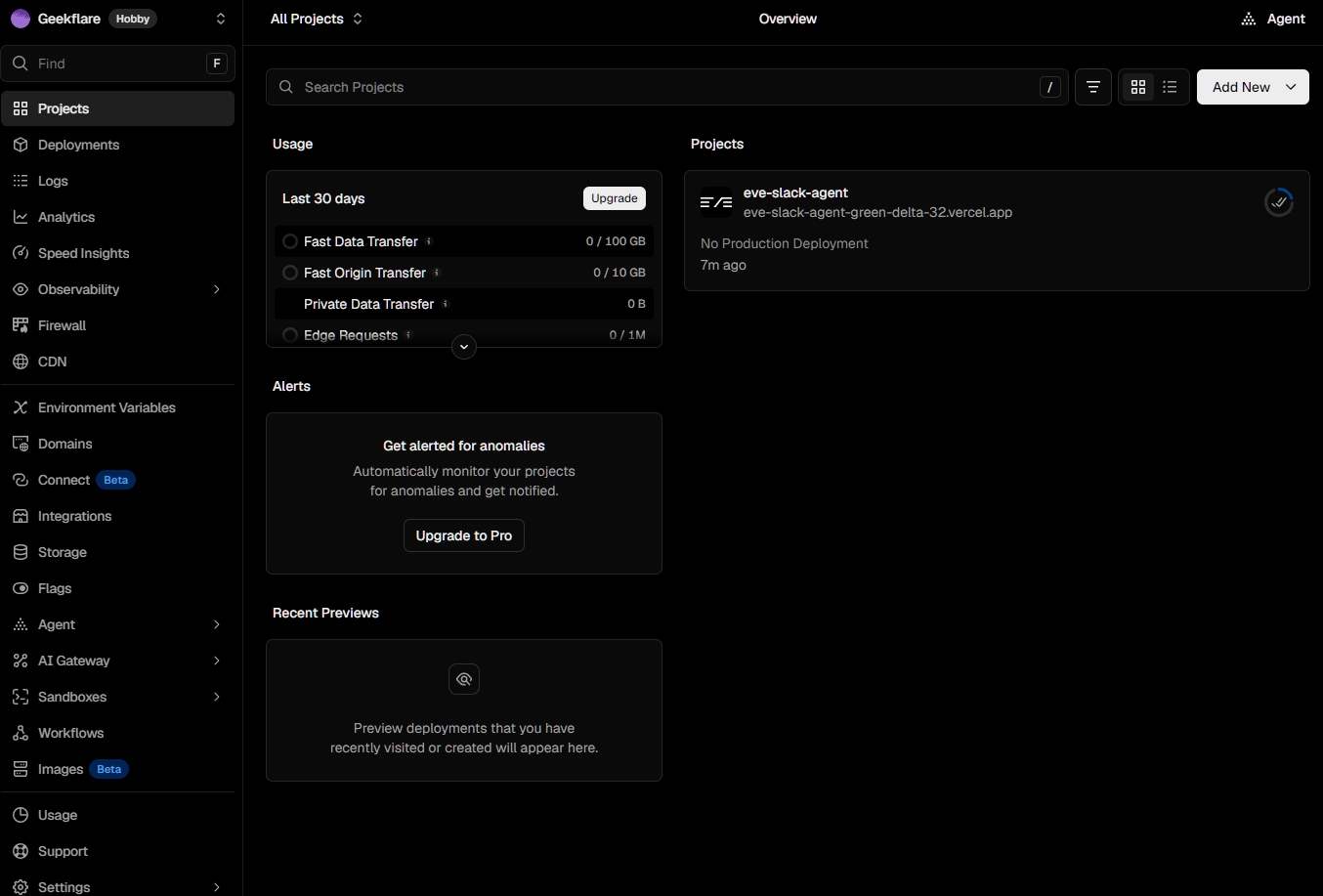
Task: Click the Environment Variables icon
Action: [21, 407]
